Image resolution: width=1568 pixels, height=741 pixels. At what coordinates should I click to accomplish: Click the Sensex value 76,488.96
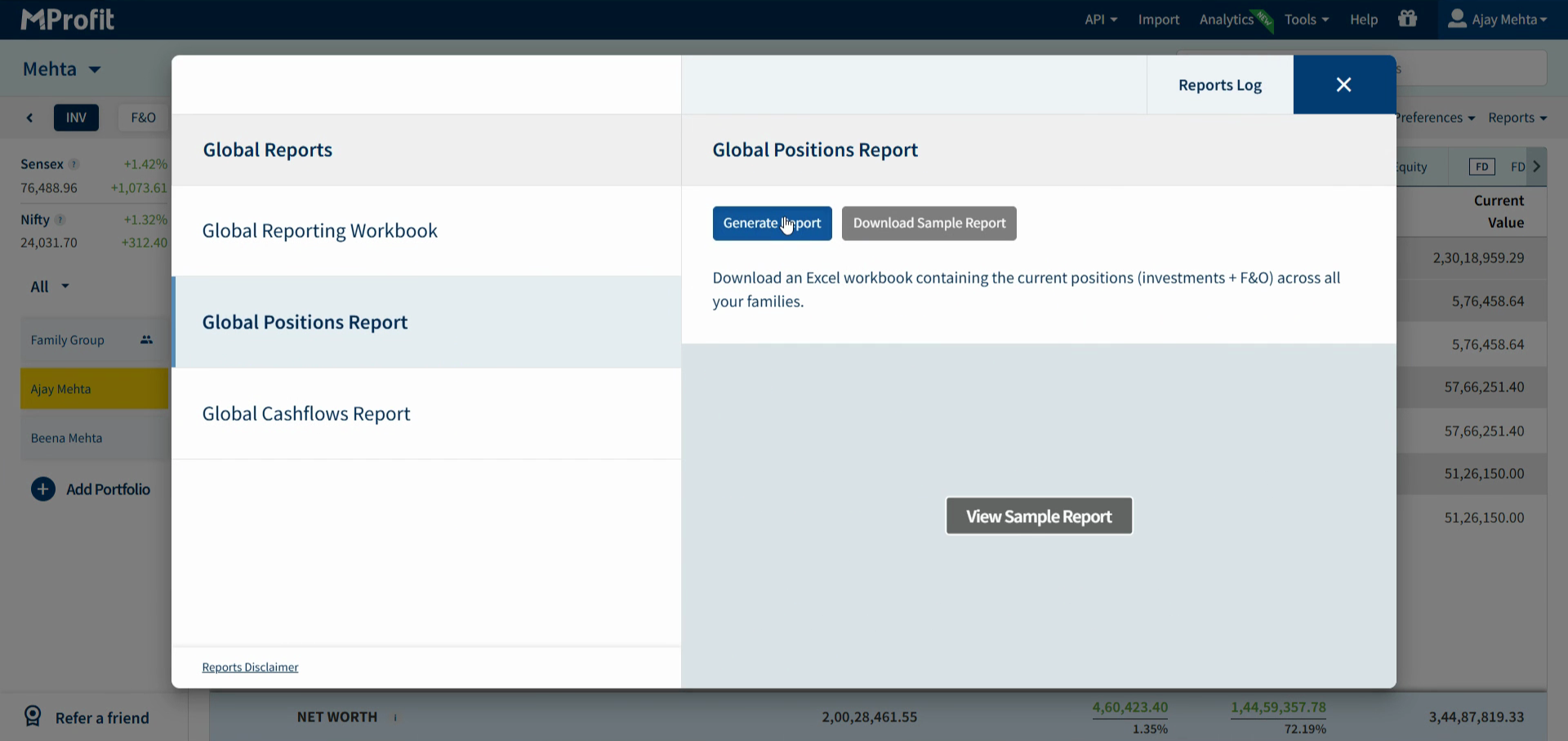click(49, 188)
